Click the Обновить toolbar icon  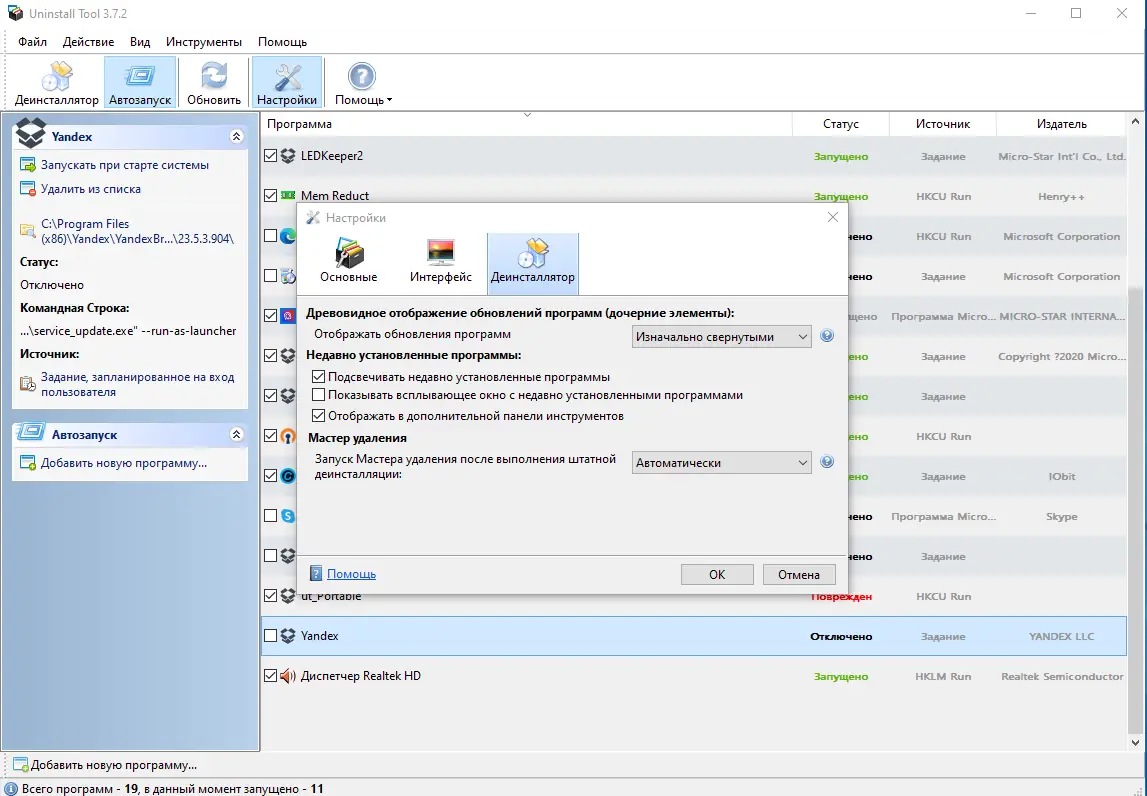coord(214,83)
